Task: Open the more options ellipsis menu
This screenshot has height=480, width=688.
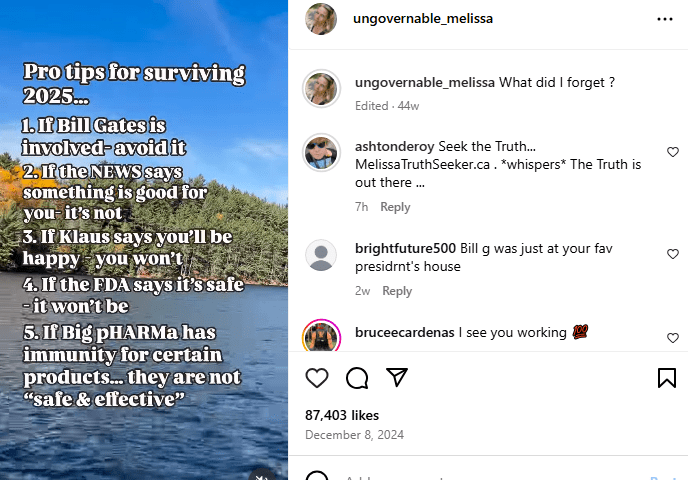Action: coord(665,19)
